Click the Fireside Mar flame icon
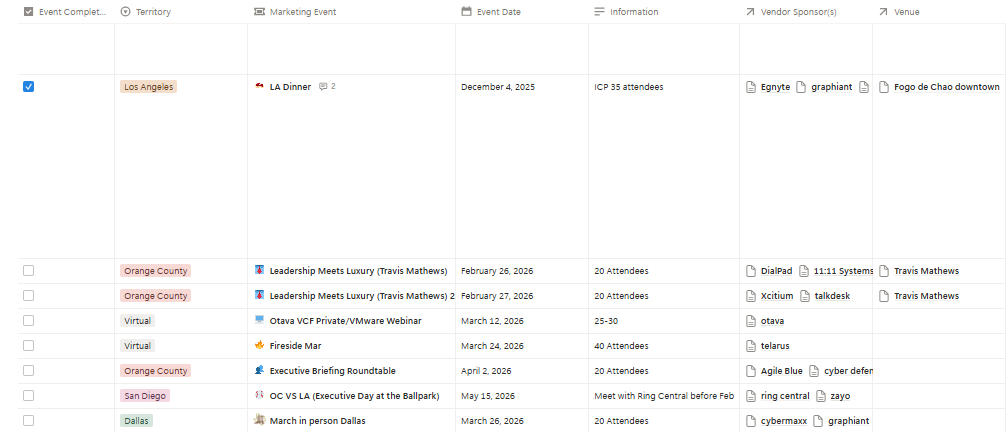Screen dimensions: 1006x432 click(259, 346)
